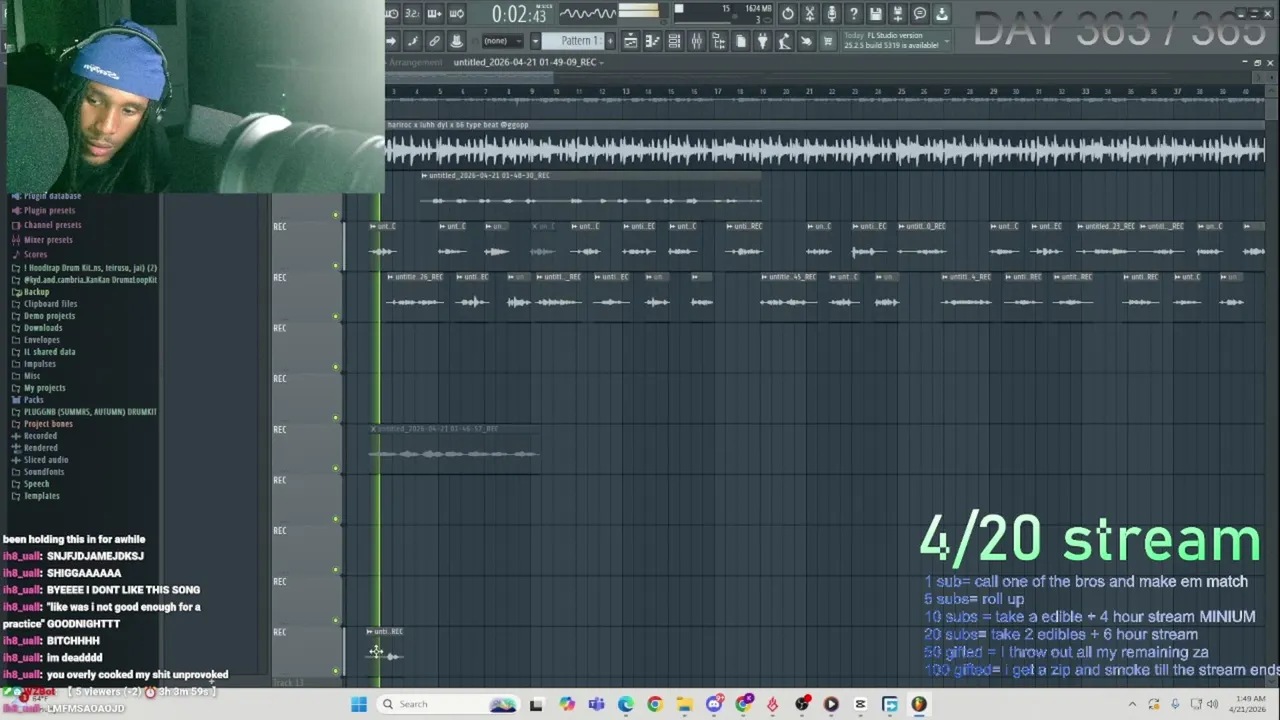Click bar 9 on the timeline ruler
Viewport: 1280px width, 720px height.
pos(531,92)
